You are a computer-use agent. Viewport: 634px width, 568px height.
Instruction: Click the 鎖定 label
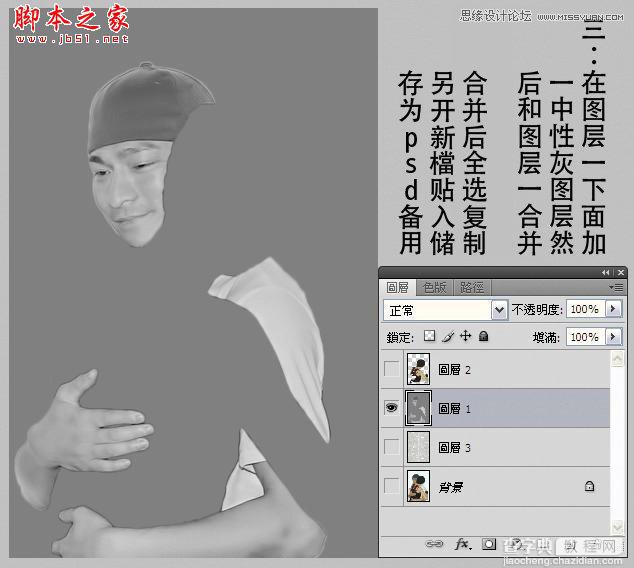click(400, 337)
